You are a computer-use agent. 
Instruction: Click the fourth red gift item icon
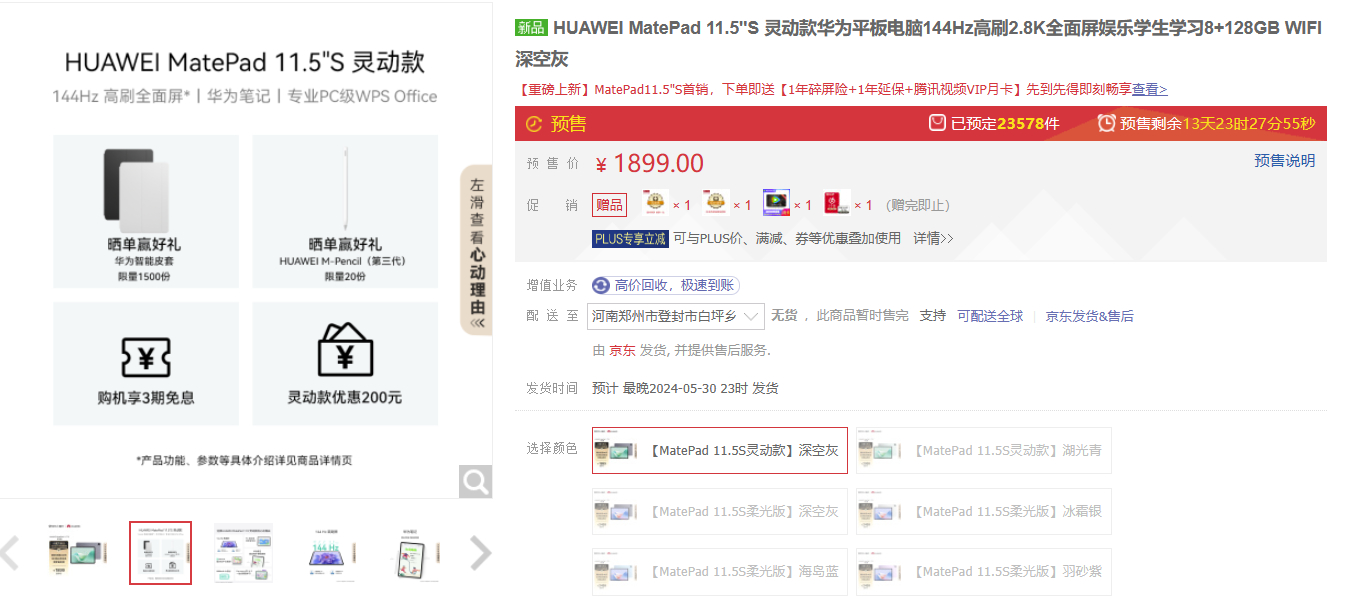(x=837, y=204)
